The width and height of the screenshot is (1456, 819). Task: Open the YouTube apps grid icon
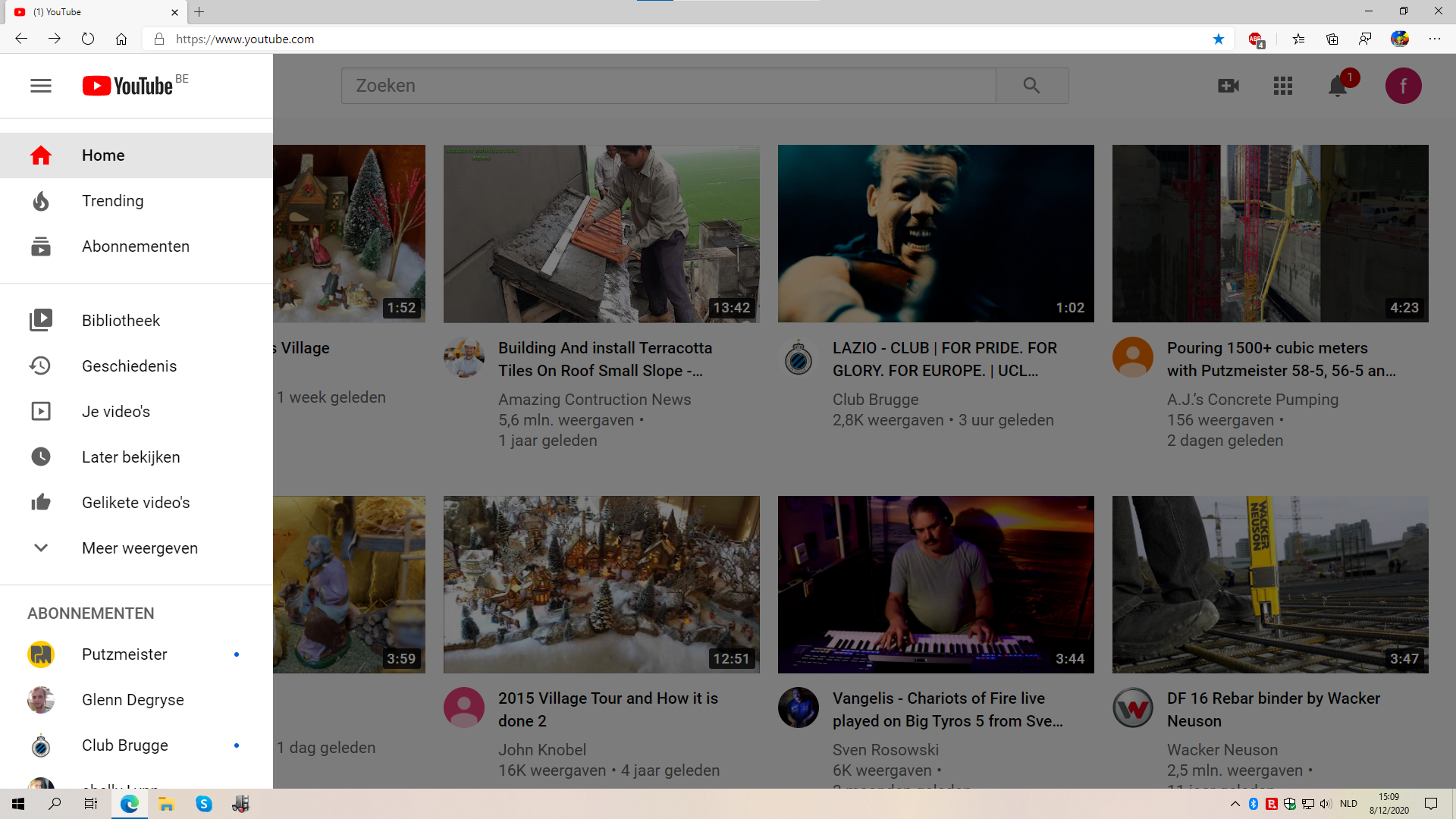(x=1282, y=86)
